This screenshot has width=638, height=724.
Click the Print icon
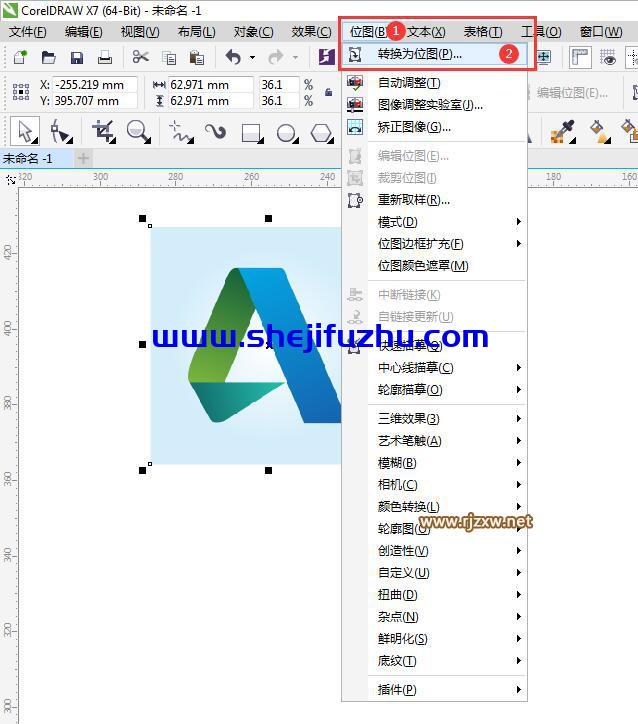[105, 57]
